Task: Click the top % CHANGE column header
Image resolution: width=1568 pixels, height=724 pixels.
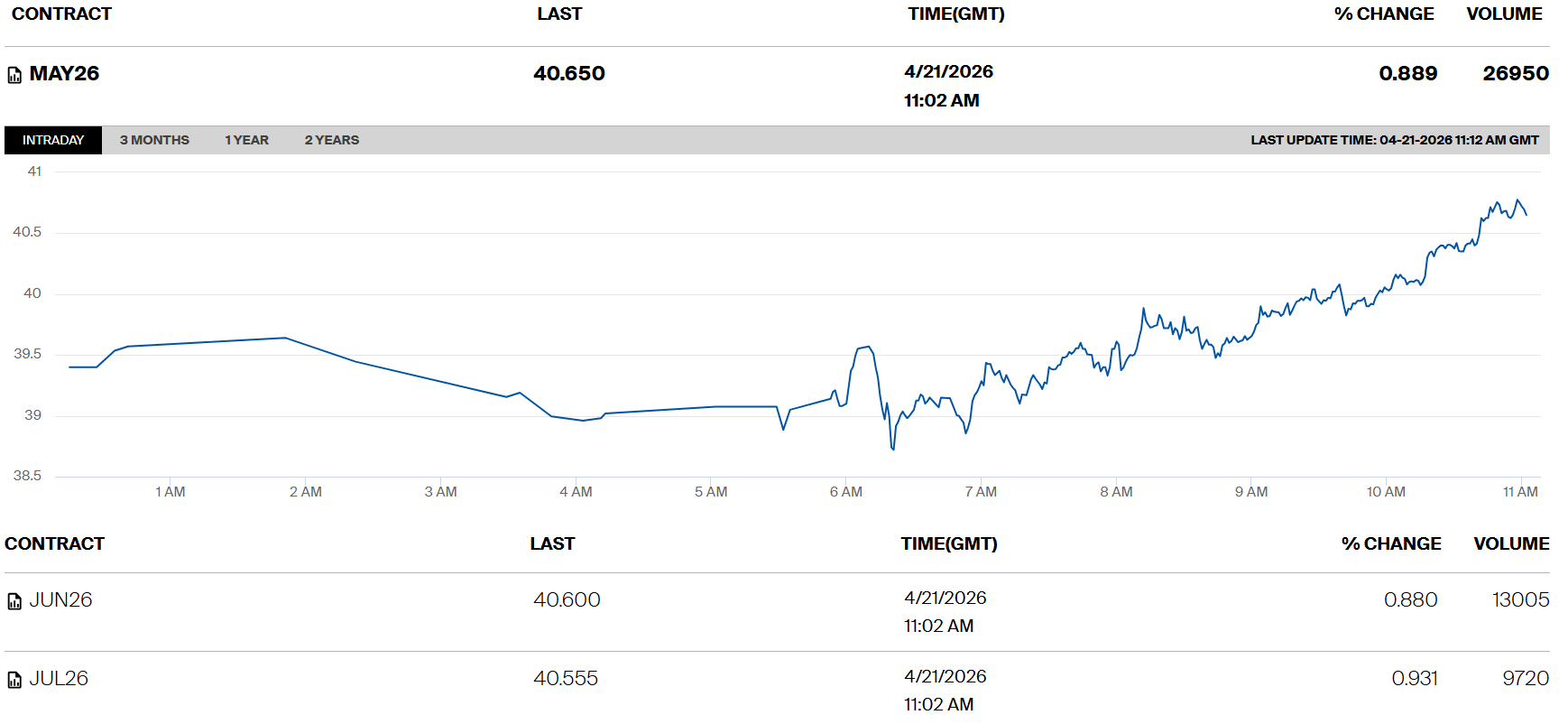Action: (x=1383, y=14)
